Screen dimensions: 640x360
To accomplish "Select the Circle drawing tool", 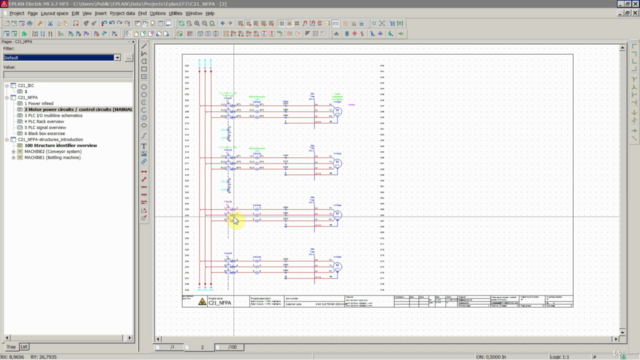I will (144, 87).
